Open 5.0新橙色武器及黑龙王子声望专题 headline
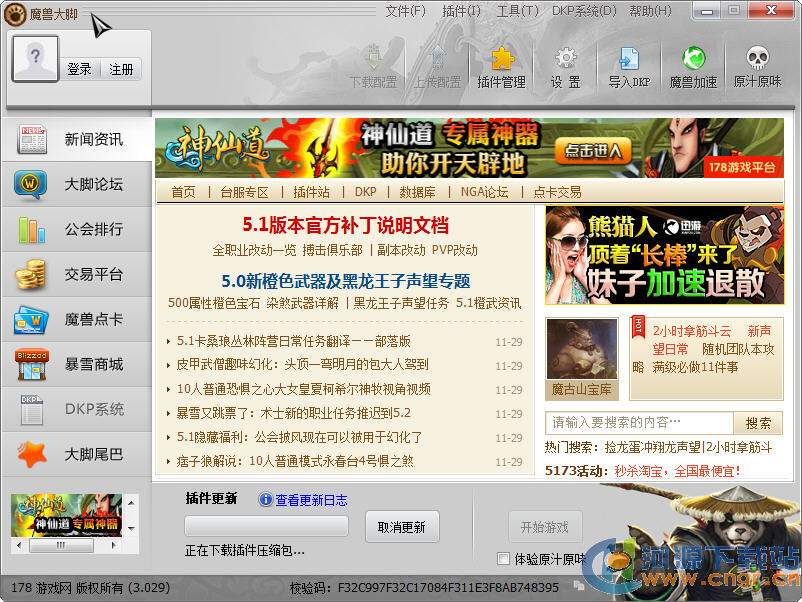This screenshot has width=802, height=602. (x=346, y=281)
